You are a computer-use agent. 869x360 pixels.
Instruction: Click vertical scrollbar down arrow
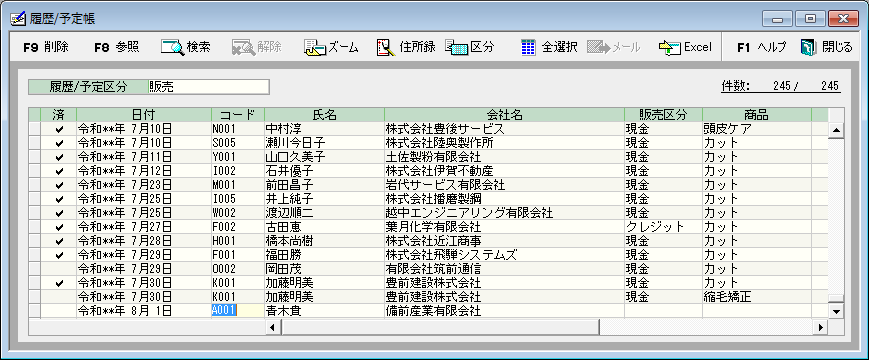point(836,311)
